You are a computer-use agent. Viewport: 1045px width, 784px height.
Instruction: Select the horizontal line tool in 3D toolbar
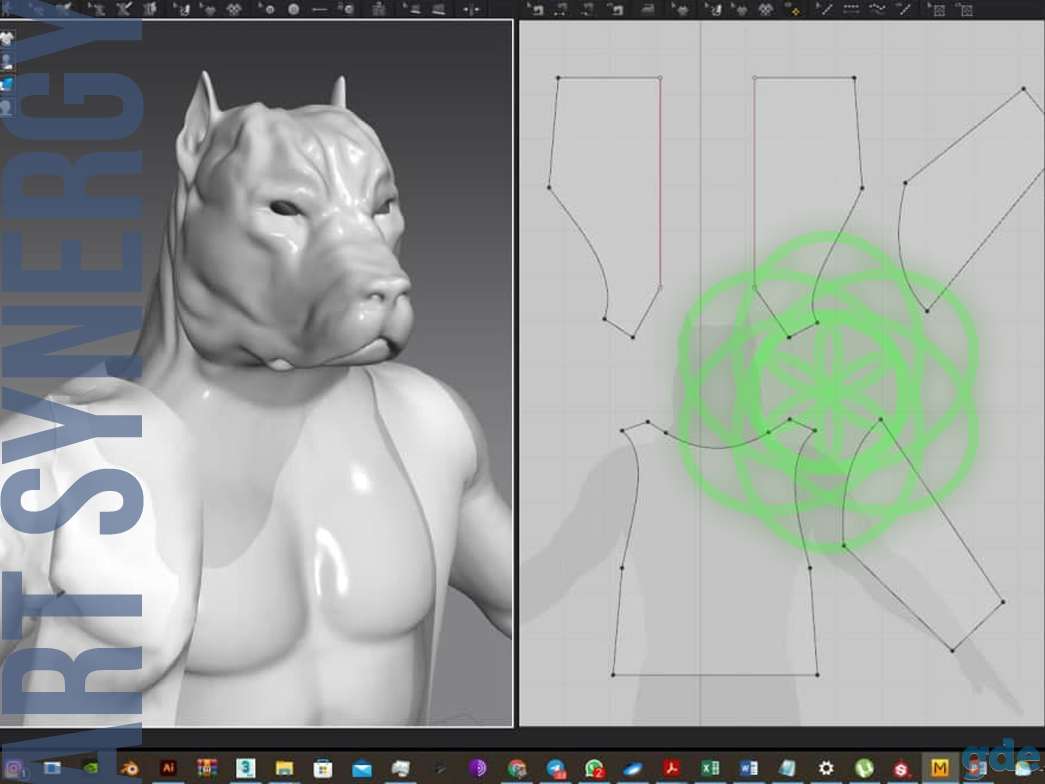click(319, 9)
